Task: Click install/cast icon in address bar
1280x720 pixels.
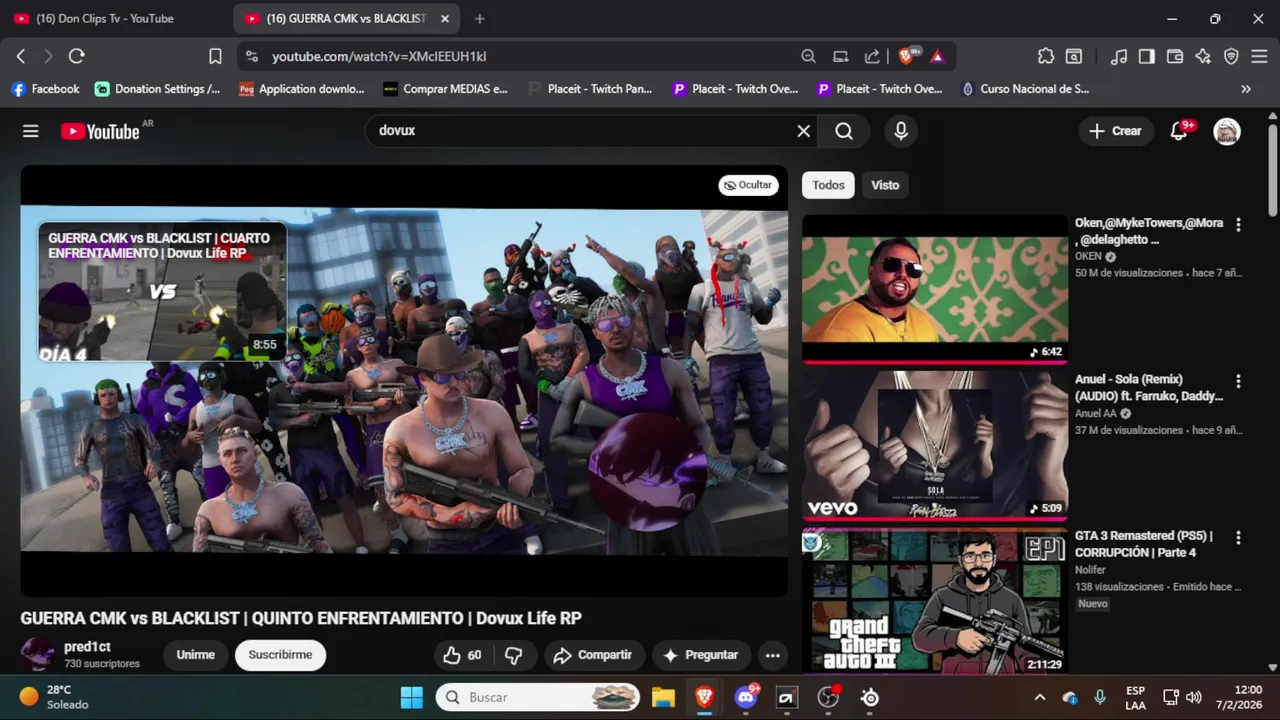Action: click(841, 56)
